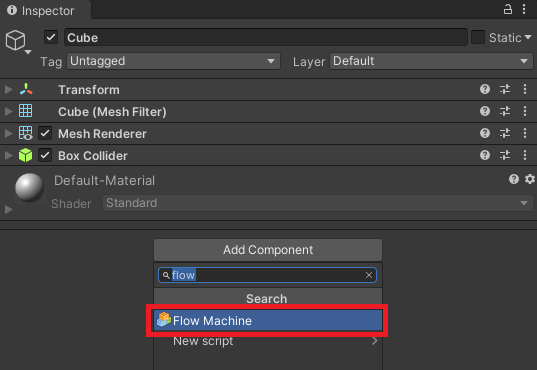Open Cube (Mesh Filter) presets
This screenshot has height=370, width=537.
[505, 111]
